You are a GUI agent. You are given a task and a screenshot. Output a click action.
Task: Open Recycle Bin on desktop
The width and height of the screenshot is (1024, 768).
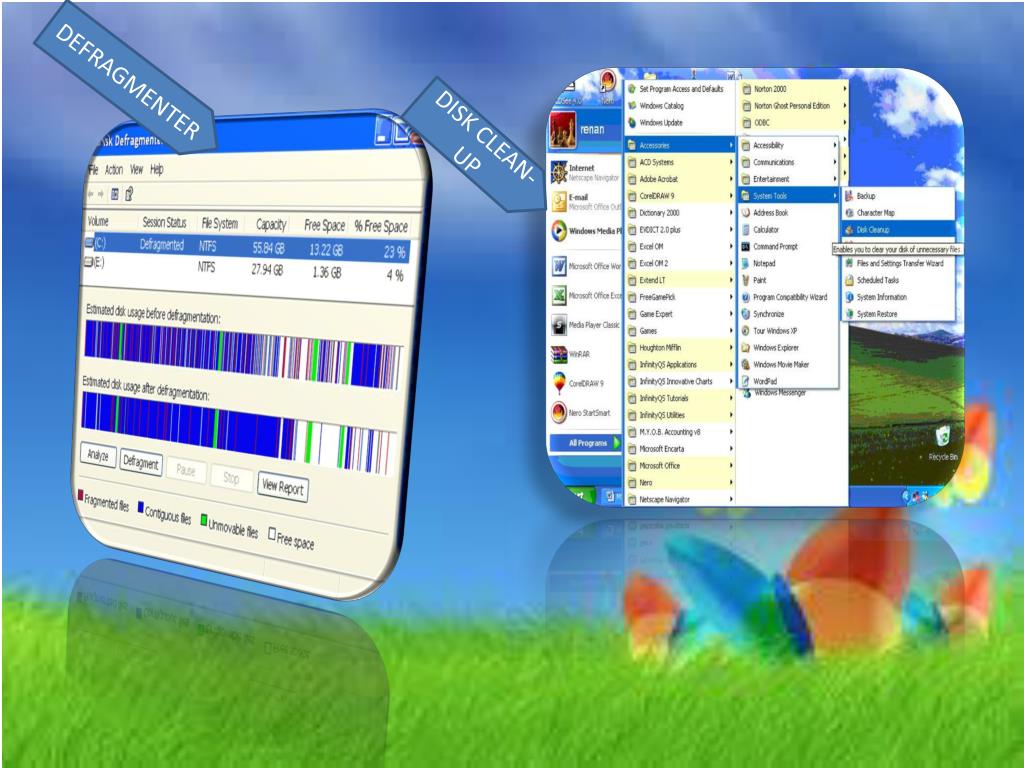(x=943, y=443)
